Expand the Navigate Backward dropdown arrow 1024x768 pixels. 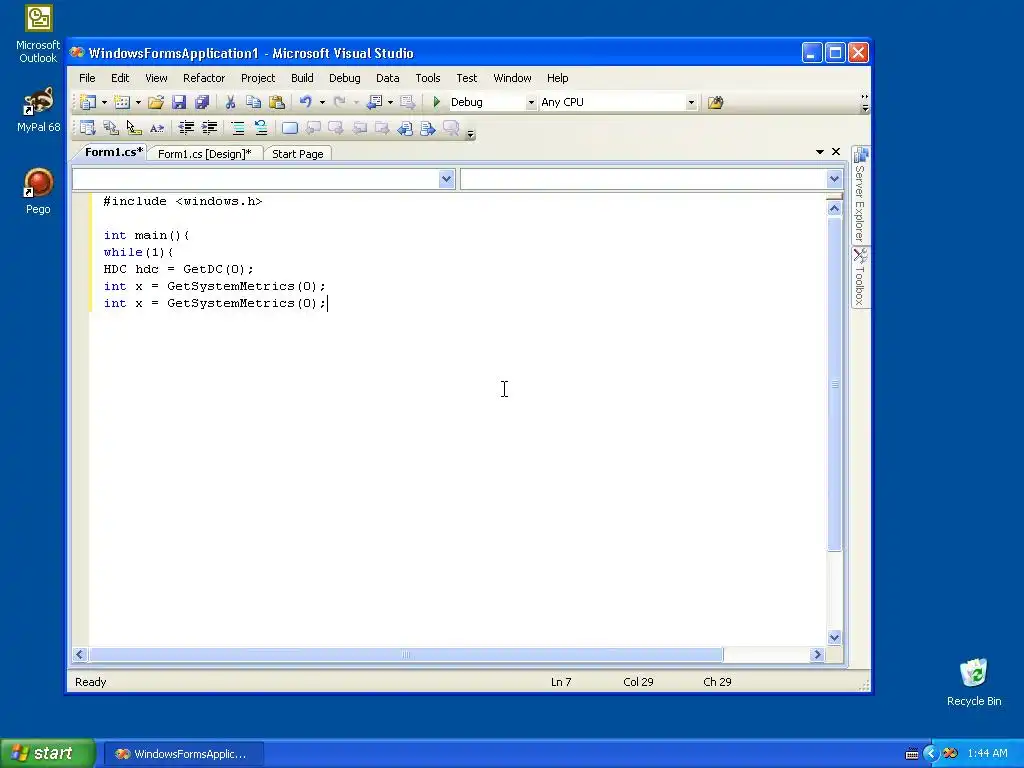390,103
